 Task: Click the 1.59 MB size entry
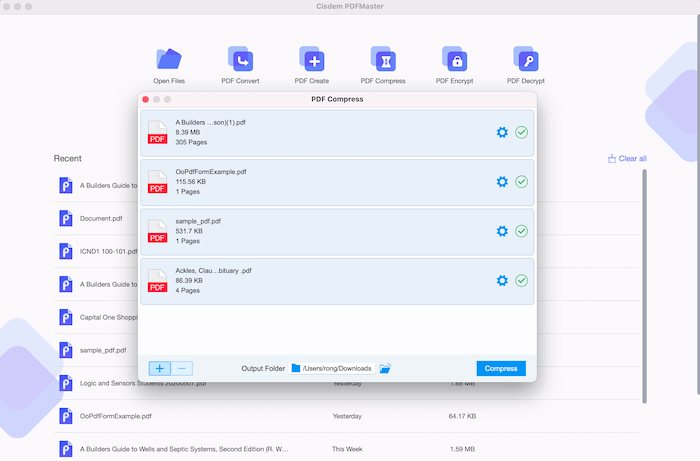click(462, 449)
